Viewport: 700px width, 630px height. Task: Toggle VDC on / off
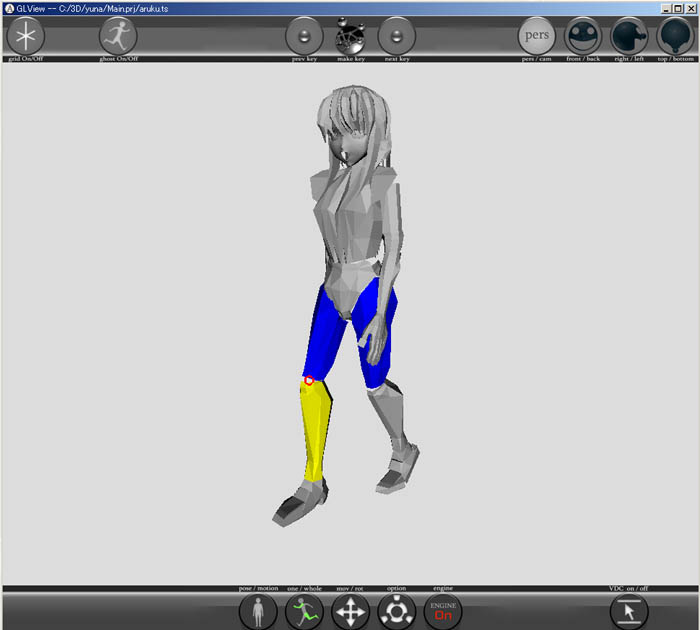point(629,611)
